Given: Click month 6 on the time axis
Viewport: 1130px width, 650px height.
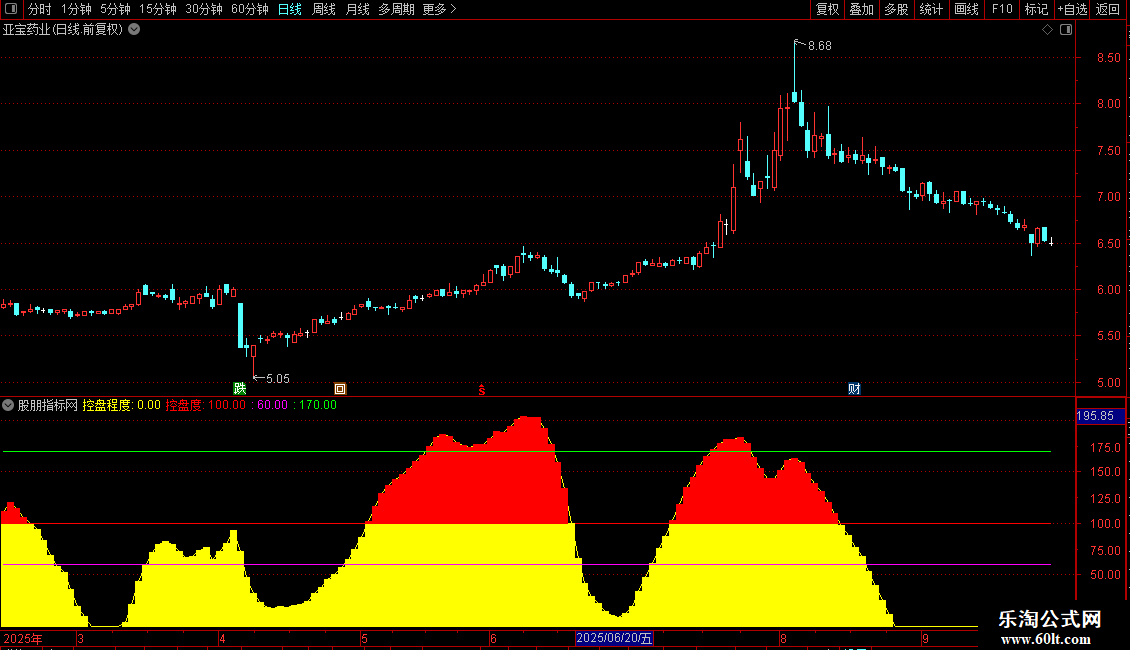Looking at the screenshot, I should pyautogui.click(x=493, y=638).
